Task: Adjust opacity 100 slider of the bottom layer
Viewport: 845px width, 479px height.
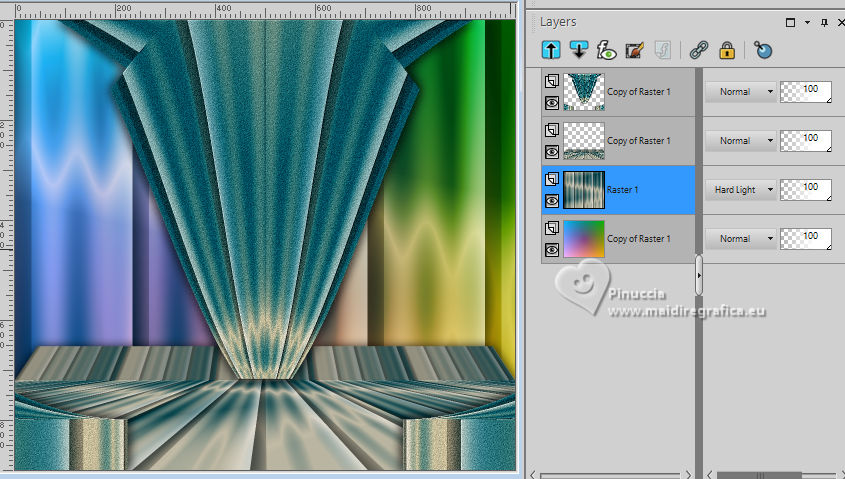Action: click(x=806, y=239)
